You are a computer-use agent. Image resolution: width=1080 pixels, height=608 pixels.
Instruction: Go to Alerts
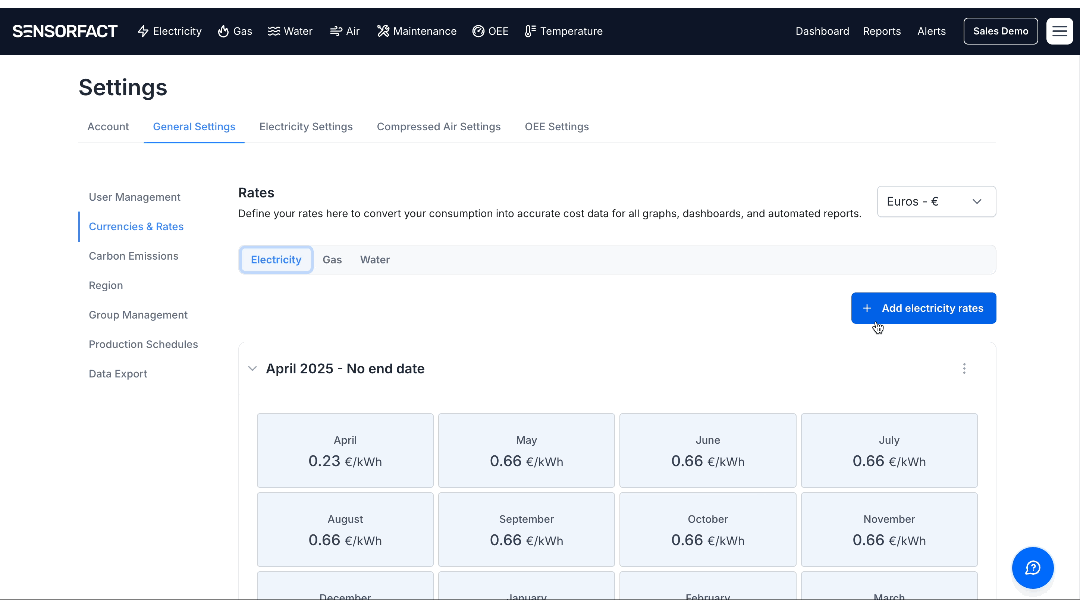pos(931,31)
